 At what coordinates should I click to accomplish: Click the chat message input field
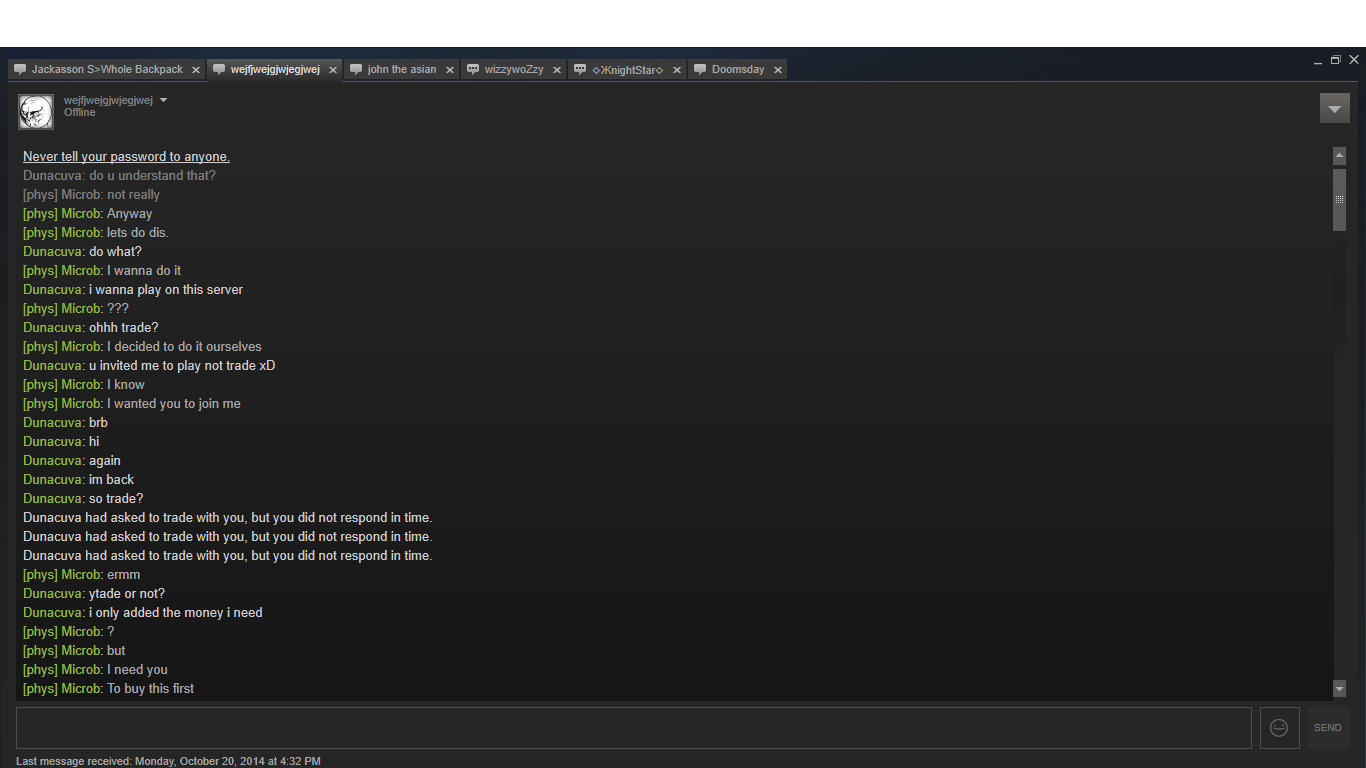[x=633, y=728]
